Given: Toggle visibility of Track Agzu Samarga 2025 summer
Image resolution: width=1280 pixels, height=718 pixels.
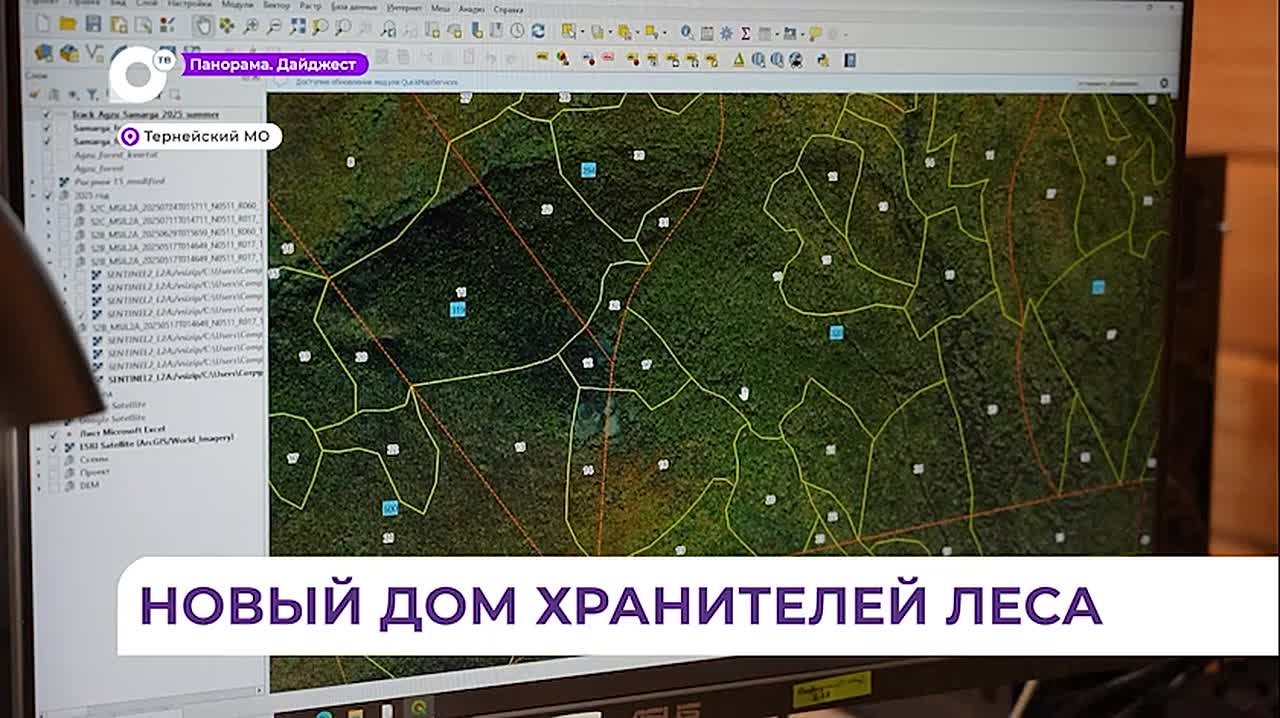Looking at the screenshot, I should (x=46, y=114).
